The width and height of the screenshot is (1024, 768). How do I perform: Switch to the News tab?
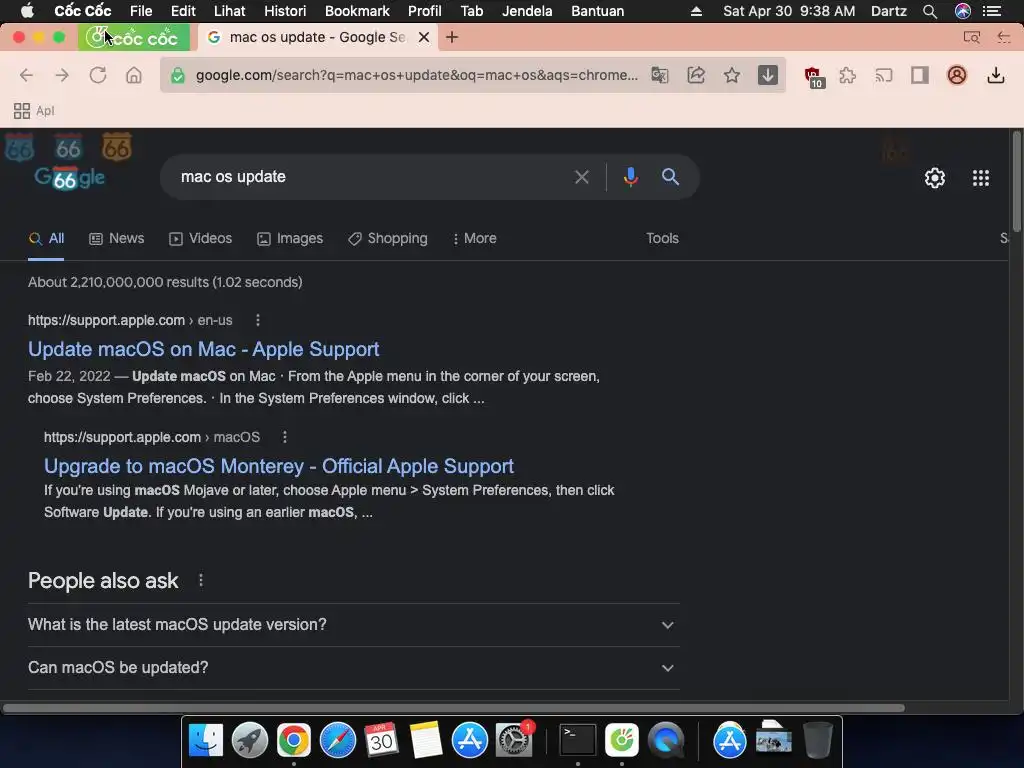(x=116, y=238)
